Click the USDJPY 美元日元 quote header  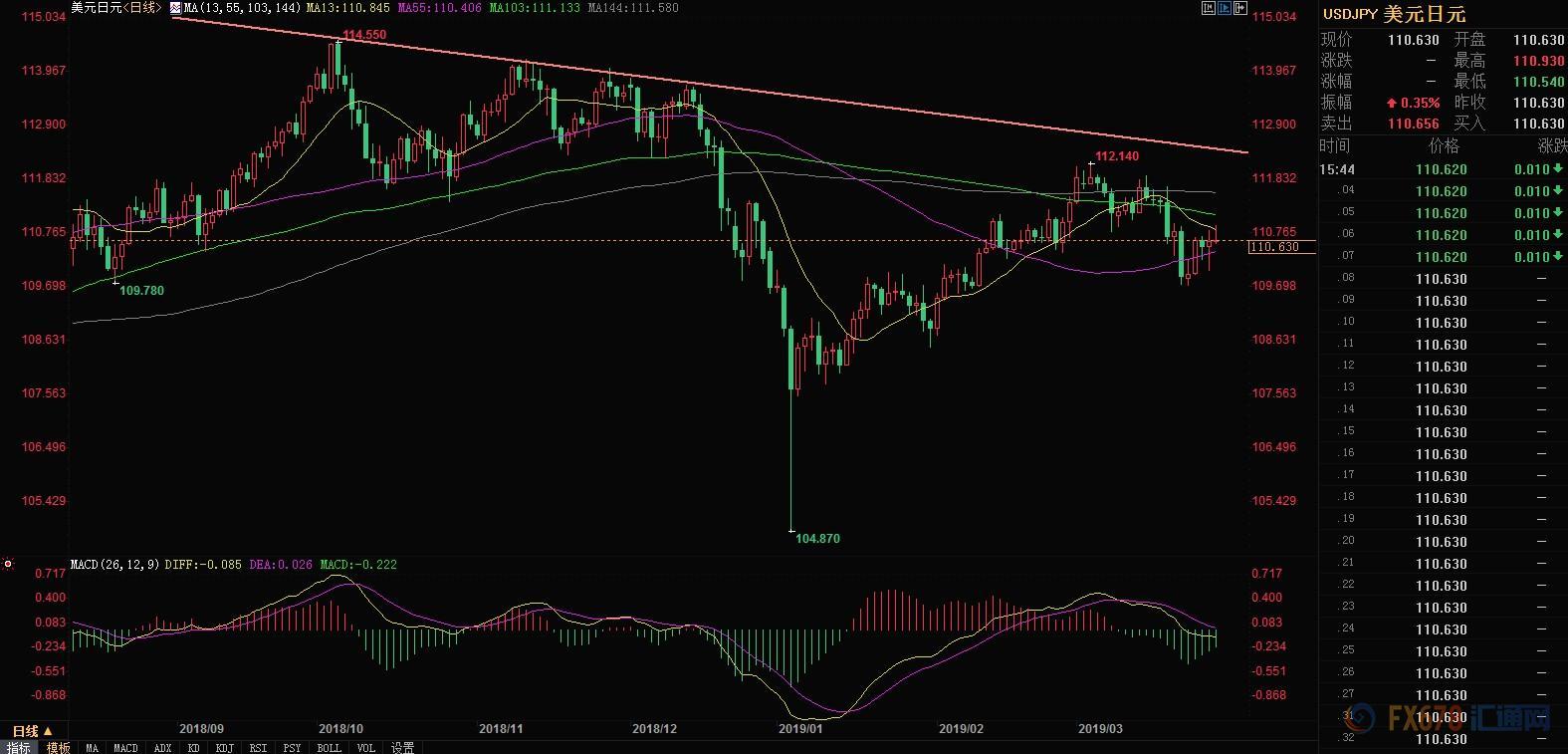1394,14
